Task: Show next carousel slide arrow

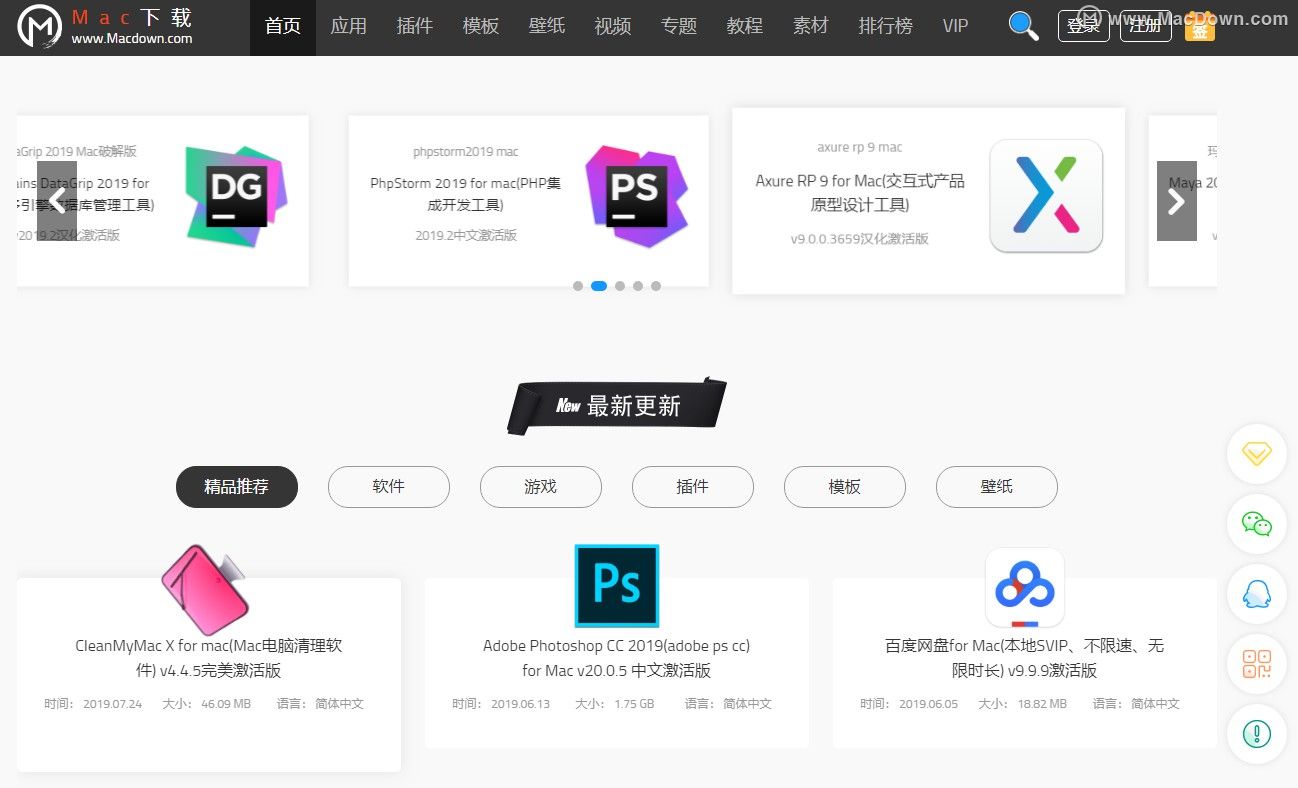Action: pos(1177,201)
